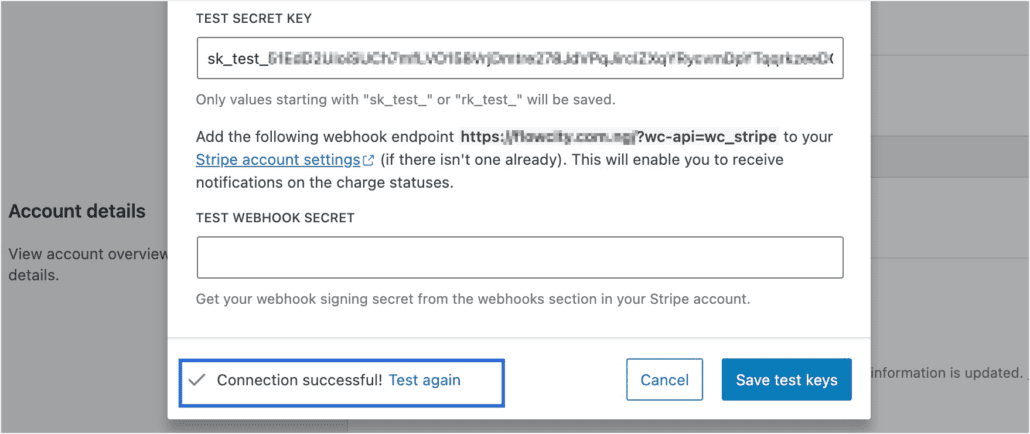Click the Account details heading behind dialog
1030x434 pixels.
(x=77, y=211)
